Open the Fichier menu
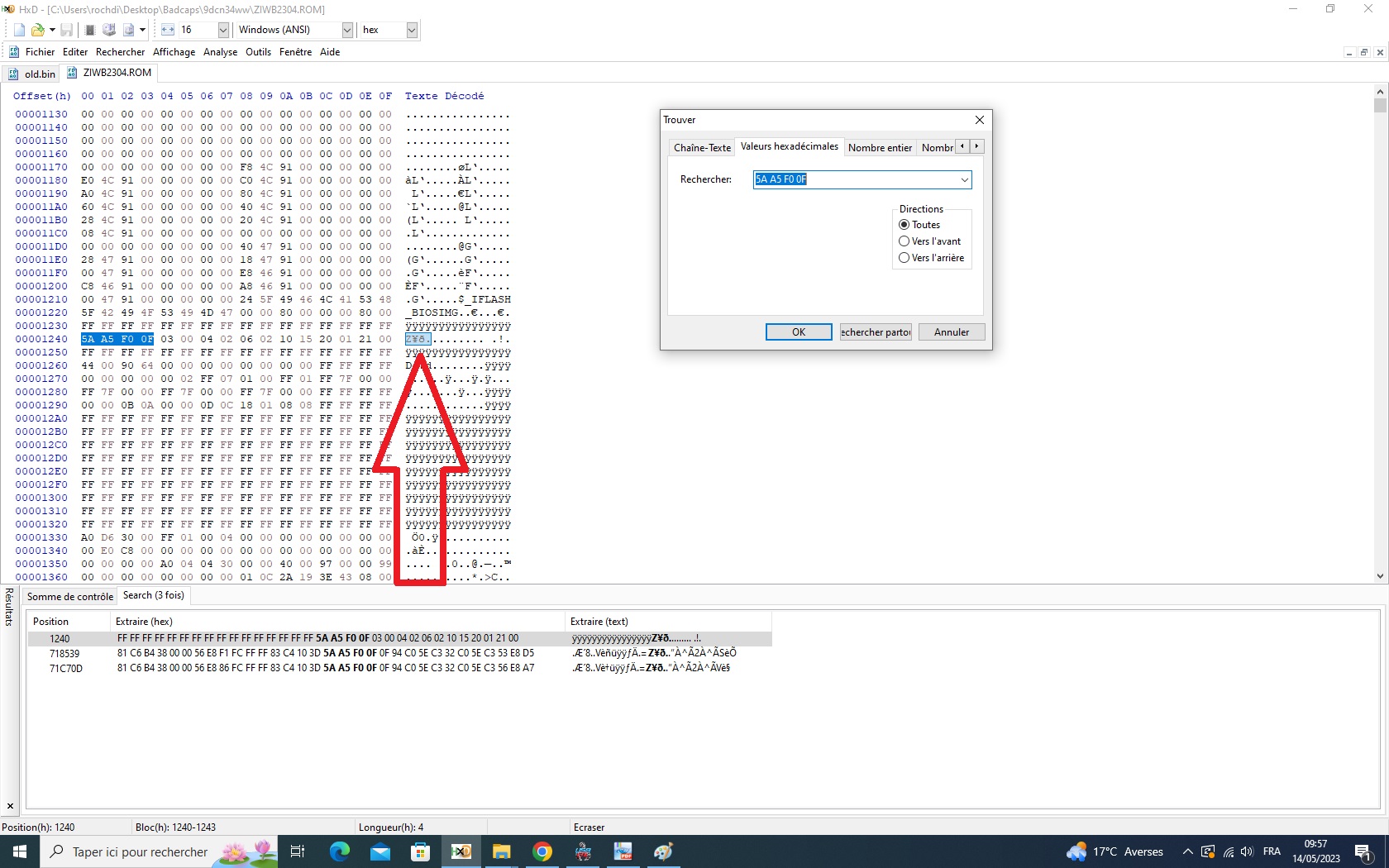Screen dimensions: 1389x868 point(40,52)
